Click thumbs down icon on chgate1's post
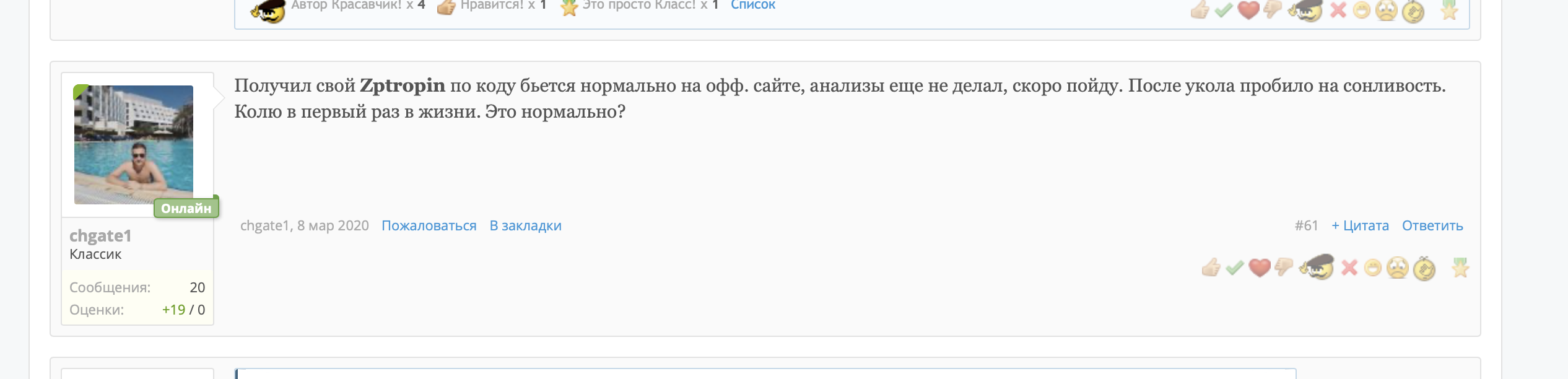Viewport: 1568px width, 379px height. 1284,268
